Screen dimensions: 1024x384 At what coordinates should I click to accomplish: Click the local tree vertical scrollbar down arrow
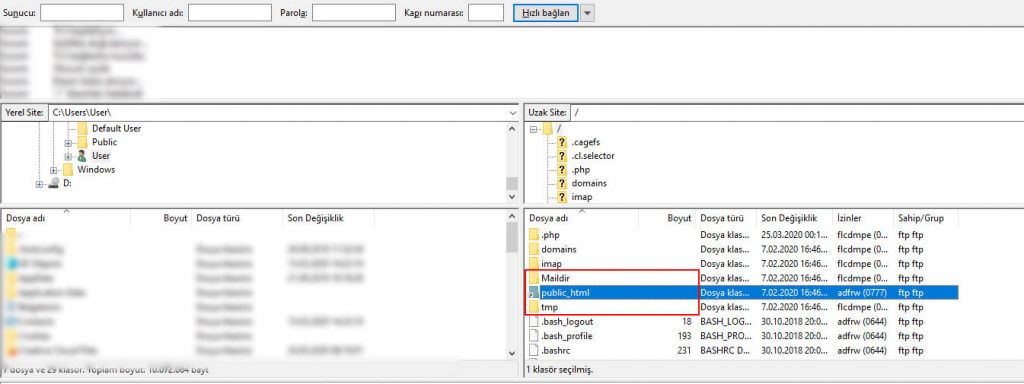(513, 197)
